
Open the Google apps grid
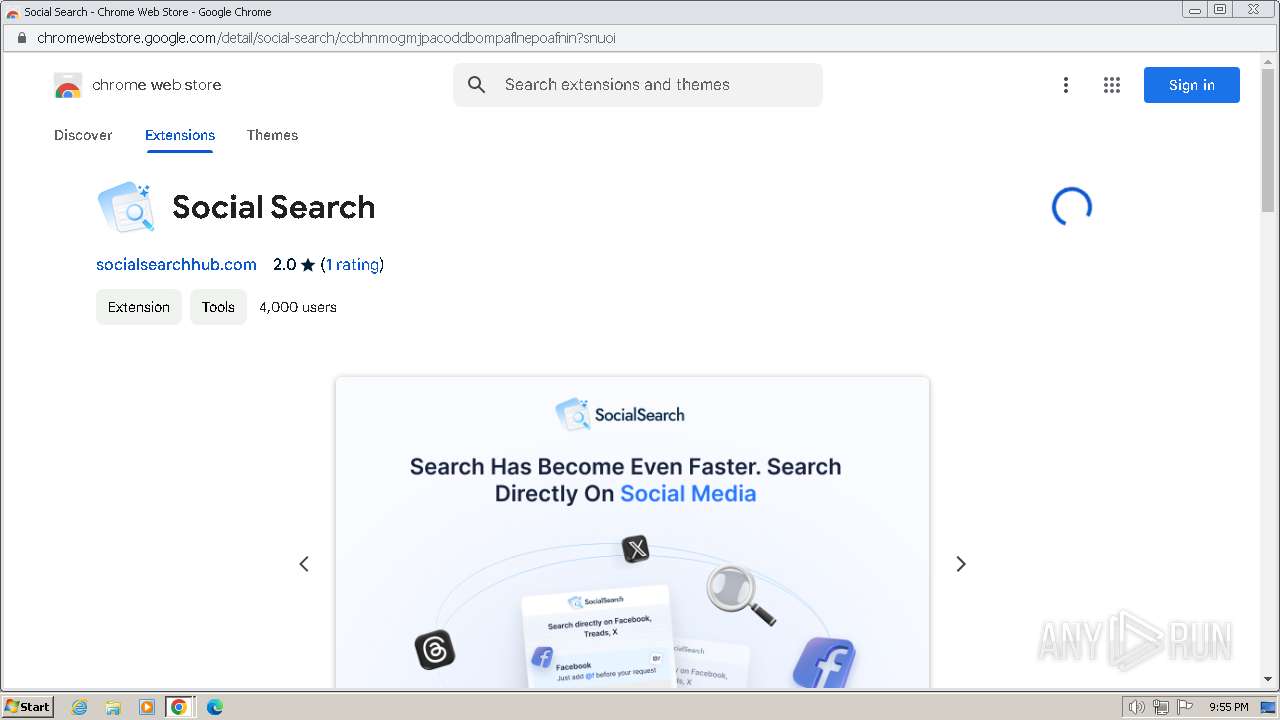pyautogui.click(x=1112, y=85)
